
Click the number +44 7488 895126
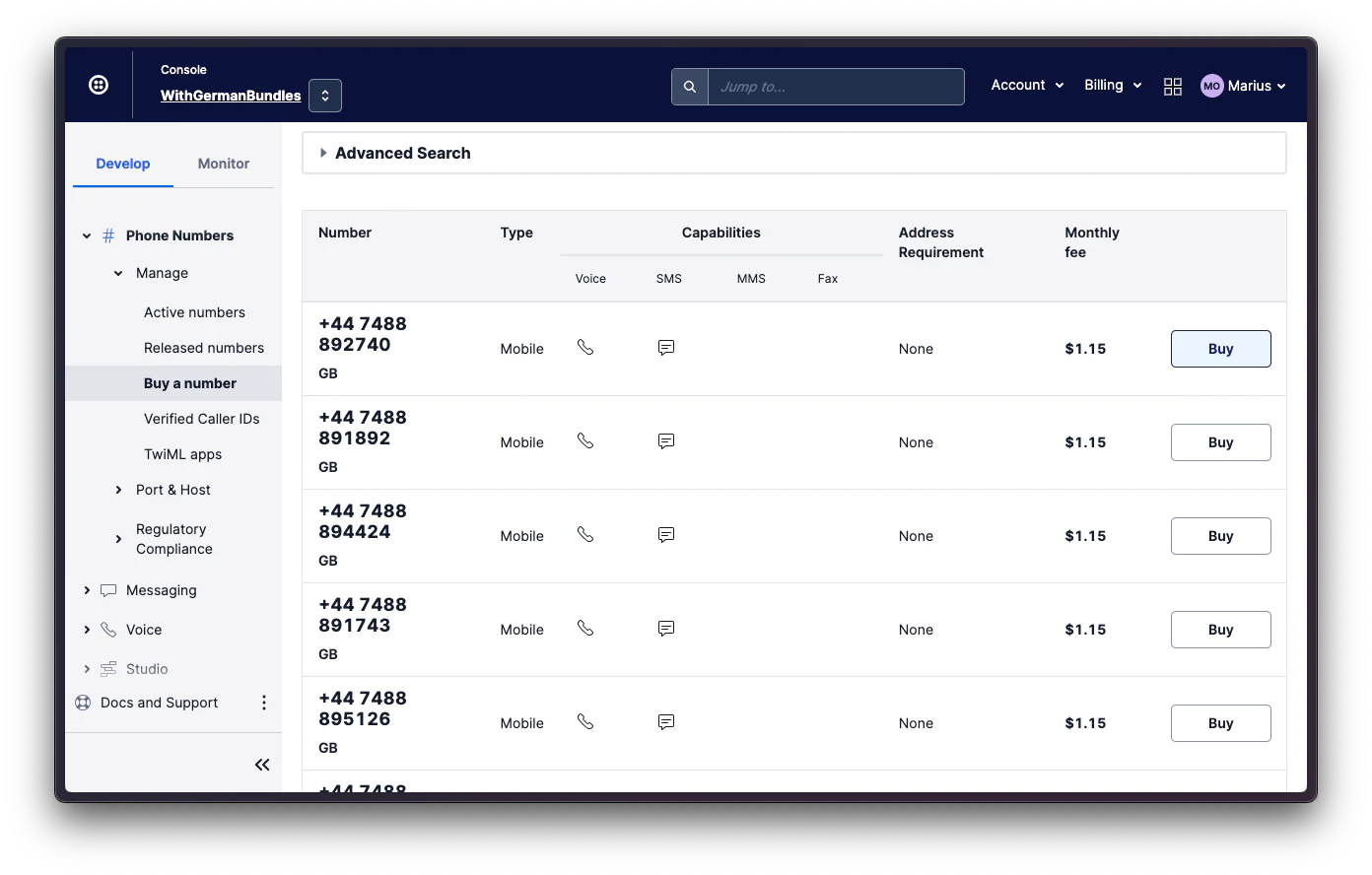coord(363,708)
